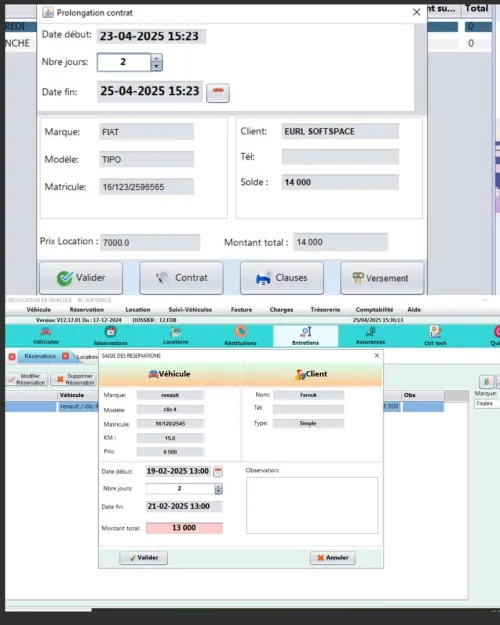Open the Versement payment button
The height and width of the screenshot is (625, 500).
click(382, 278)
